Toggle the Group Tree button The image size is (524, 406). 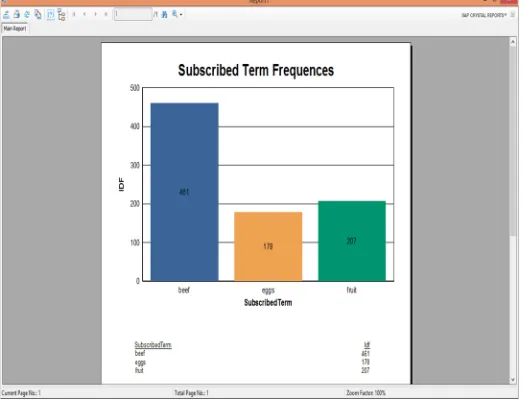pyautogui.click(x=61, y=15)
